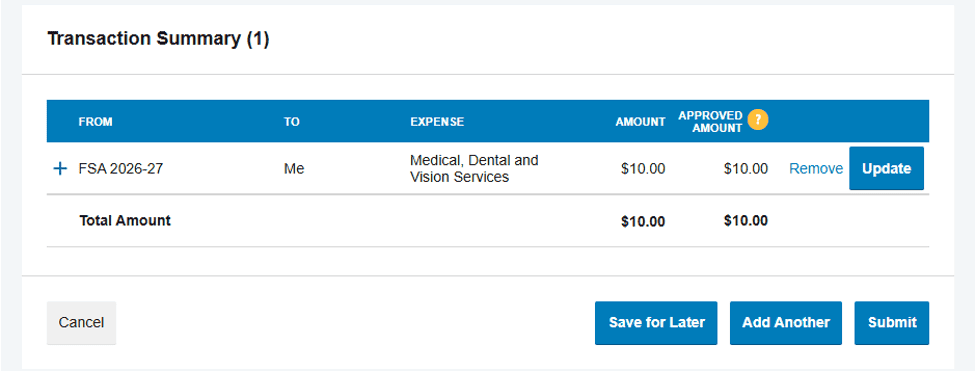Select the FSA 2026-27 account cell
Image resolution: width=975 pixels, height=371 pixels.
click(121, 168)
